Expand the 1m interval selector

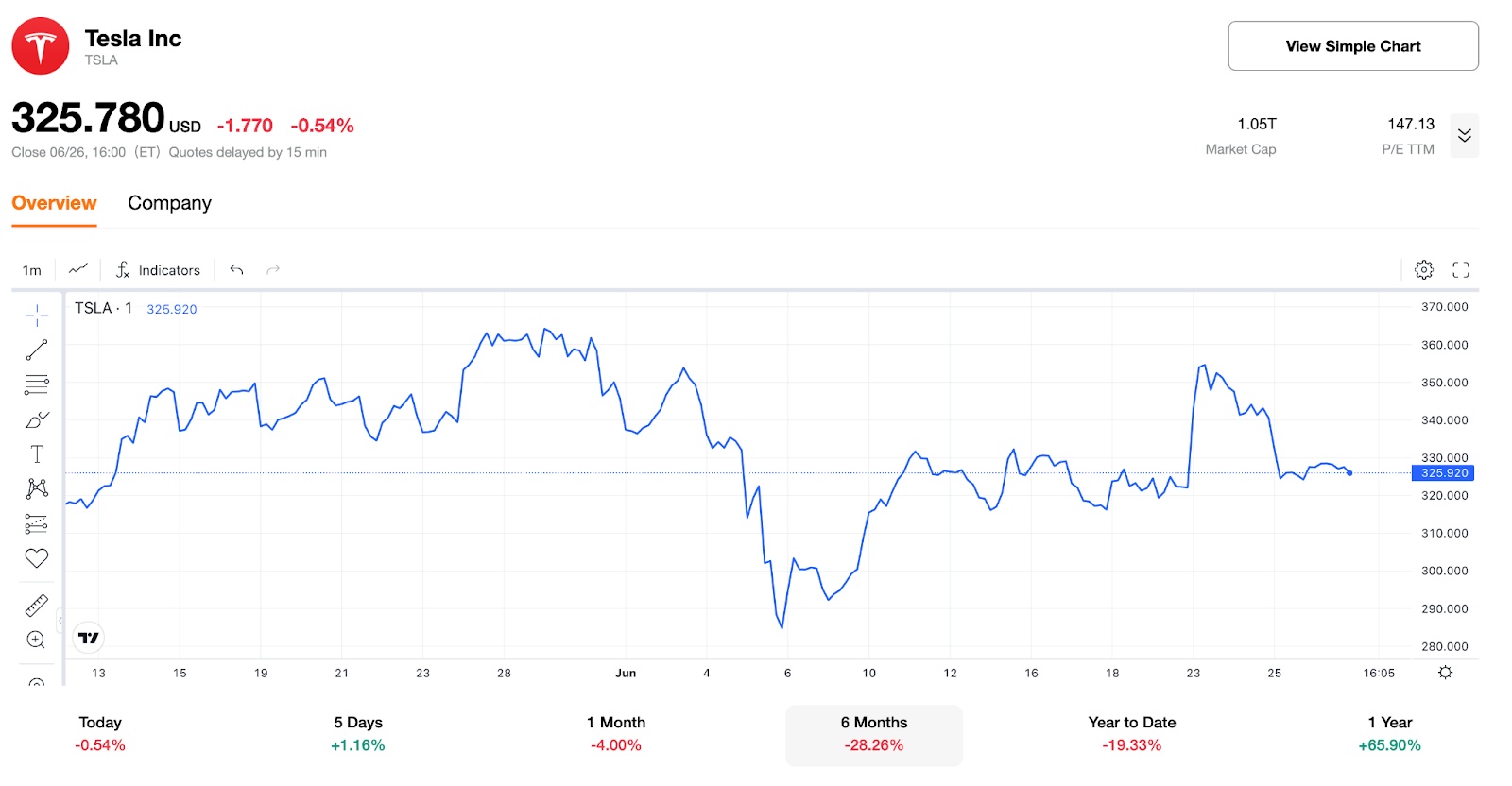point(30,269)
